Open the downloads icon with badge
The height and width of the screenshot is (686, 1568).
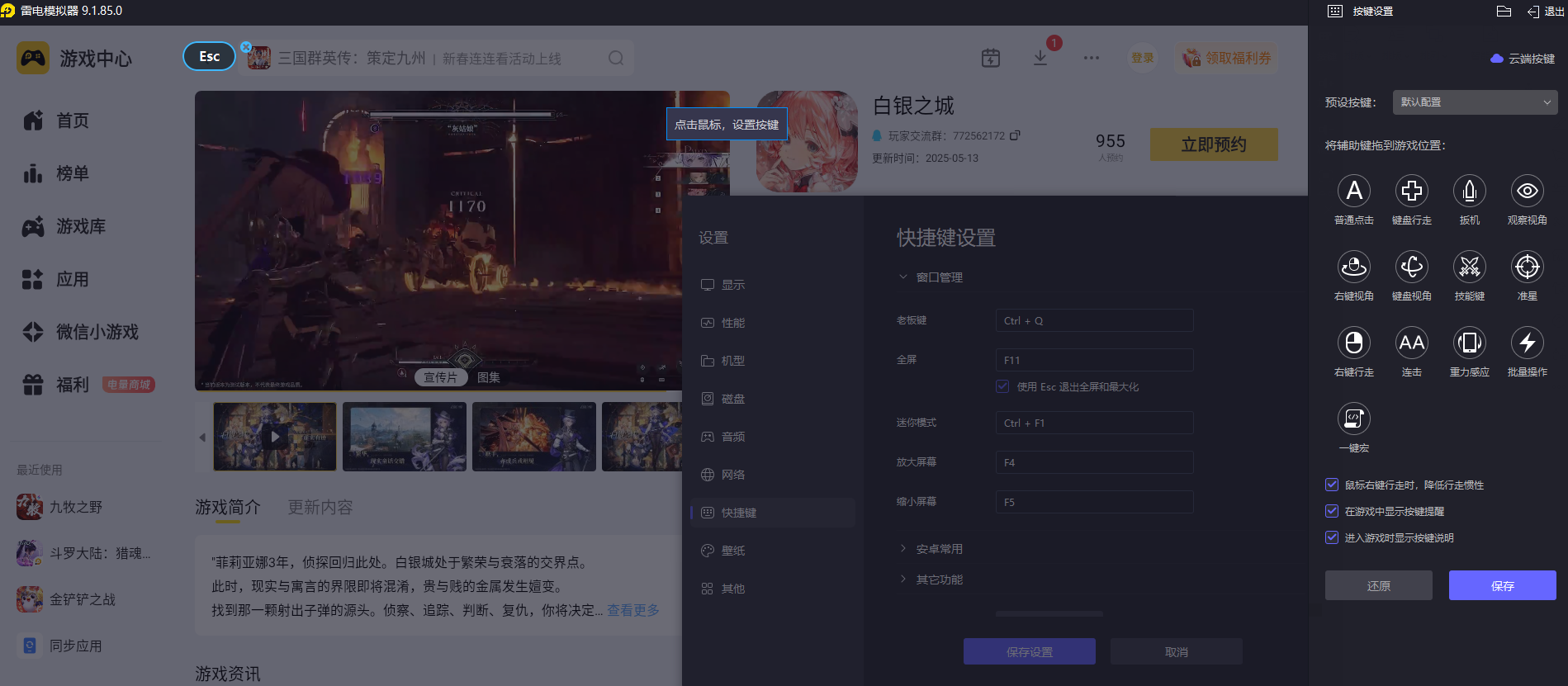(1040, 58)
